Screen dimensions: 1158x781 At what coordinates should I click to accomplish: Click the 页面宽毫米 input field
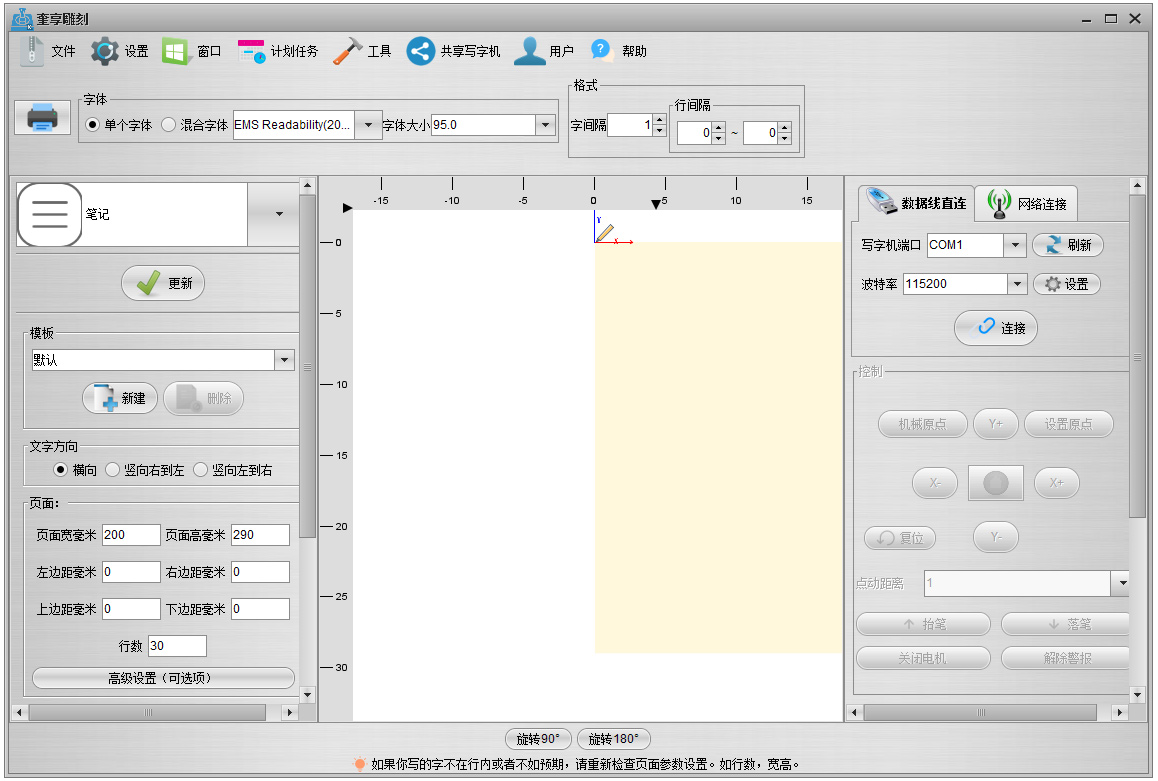tap(130, 535)
